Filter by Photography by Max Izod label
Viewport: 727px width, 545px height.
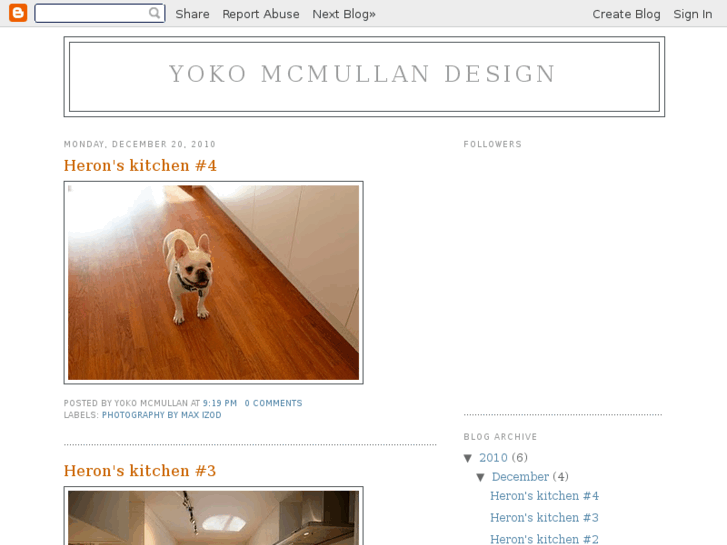(161, 415)
